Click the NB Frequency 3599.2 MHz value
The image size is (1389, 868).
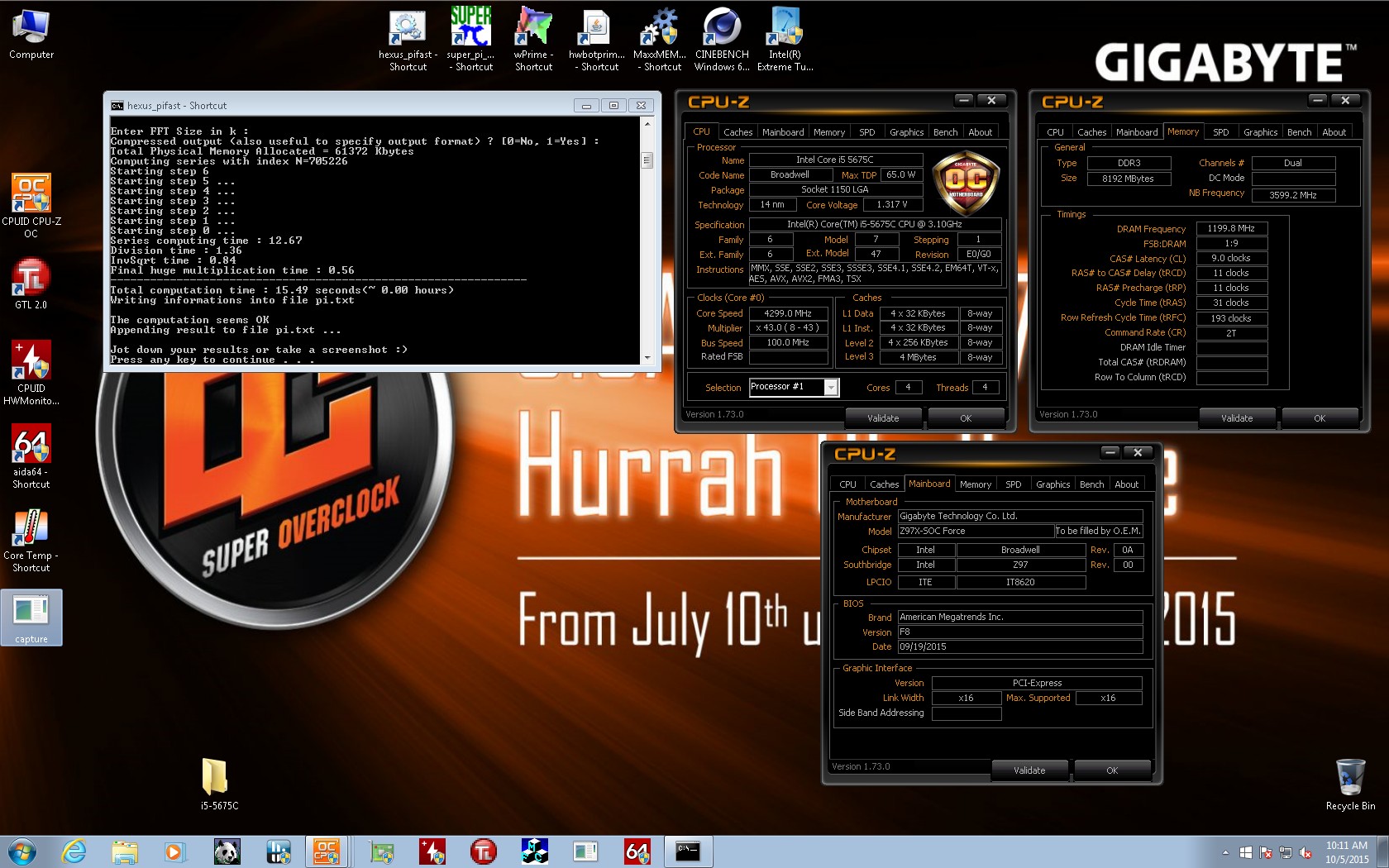click(x=1292, y=195)
